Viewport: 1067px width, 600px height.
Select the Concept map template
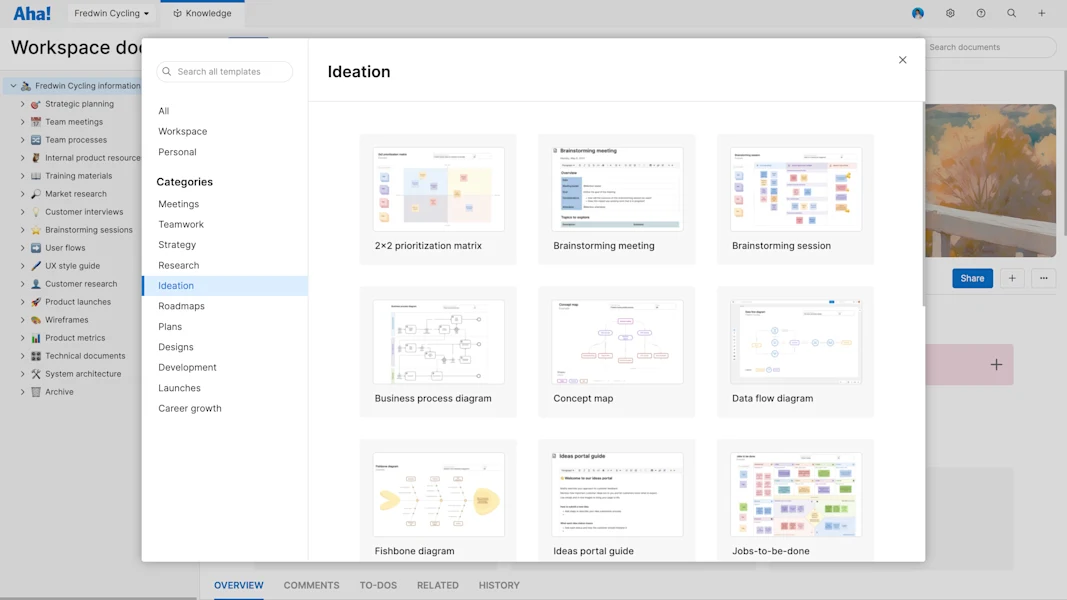[x=617, y=352]
